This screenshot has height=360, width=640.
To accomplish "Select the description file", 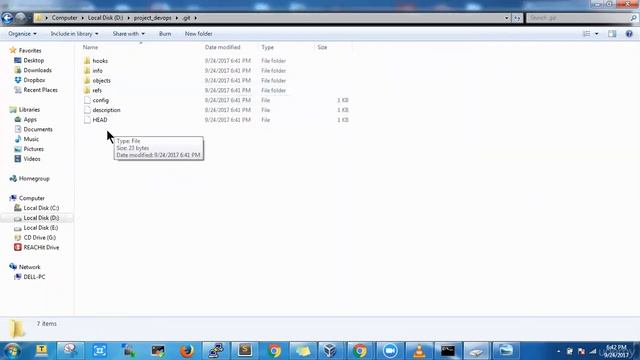I will coord(106,110).
